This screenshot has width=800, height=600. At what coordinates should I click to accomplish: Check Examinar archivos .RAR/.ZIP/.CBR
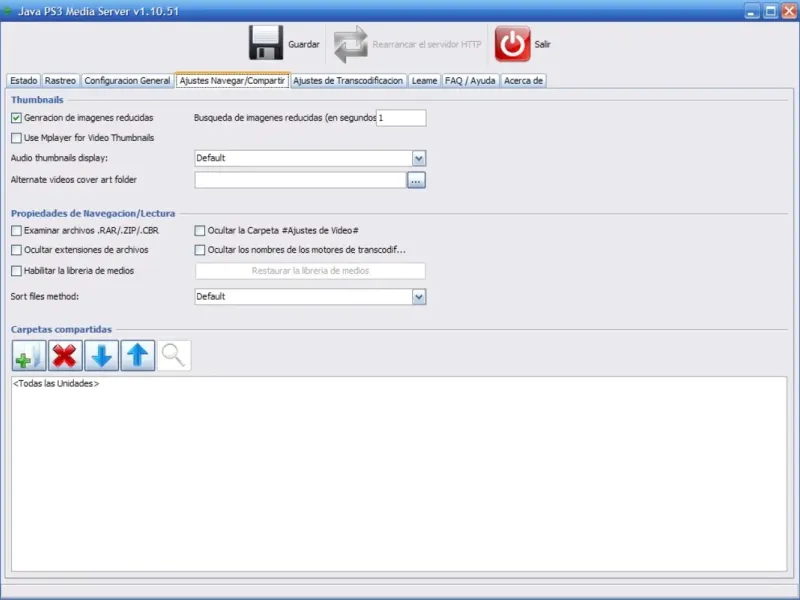click(x=16, y=231)
